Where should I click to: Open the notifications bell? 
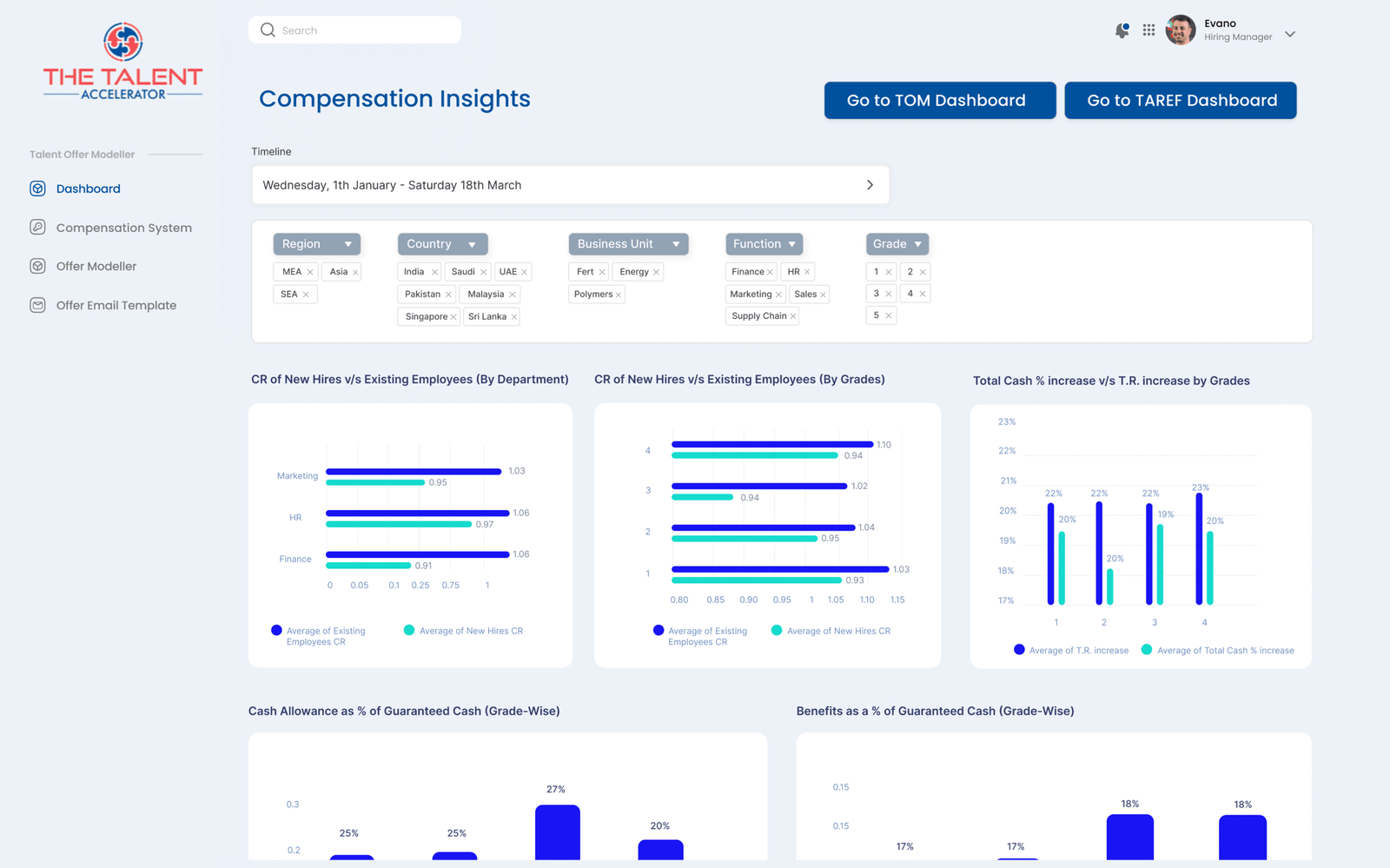tap(1122, 30)
